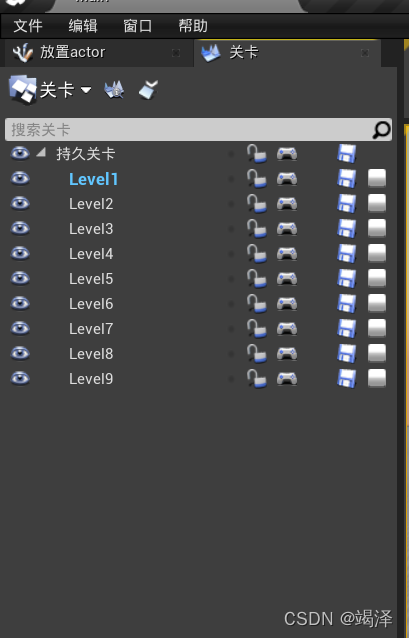Toggle visibility of Level1

[x=20, y=178]
